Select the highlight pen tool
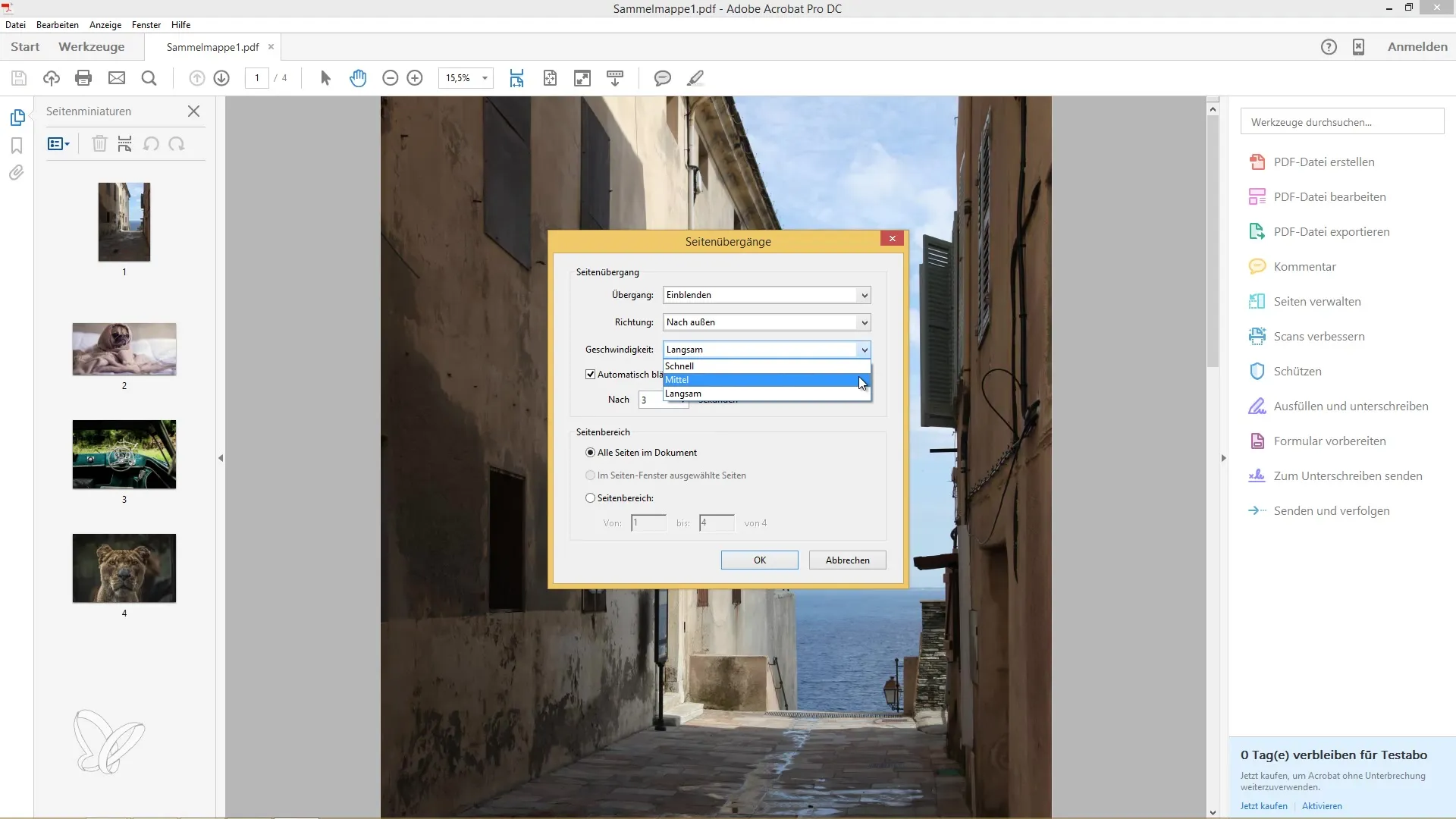 click(x=695, y=78)
